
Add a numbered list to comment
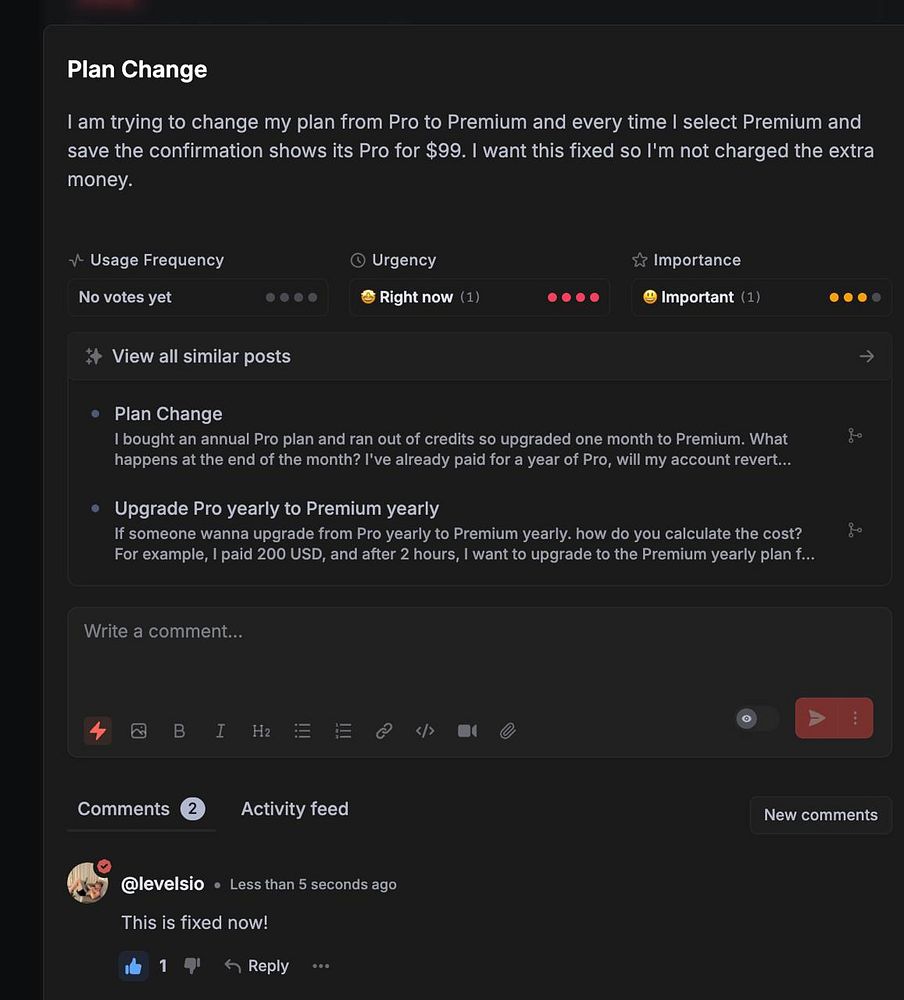coord(343,731)
